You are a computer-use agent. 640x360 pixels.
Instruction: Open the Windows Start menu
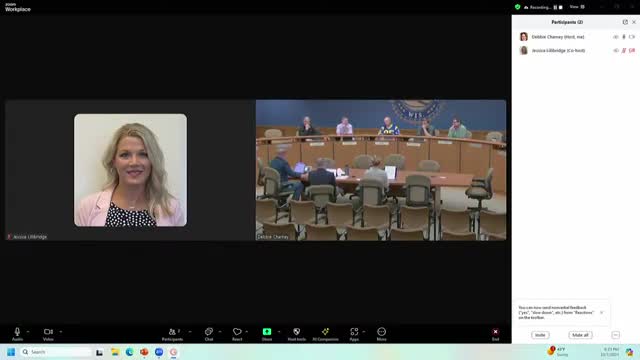tap(11, 352)
